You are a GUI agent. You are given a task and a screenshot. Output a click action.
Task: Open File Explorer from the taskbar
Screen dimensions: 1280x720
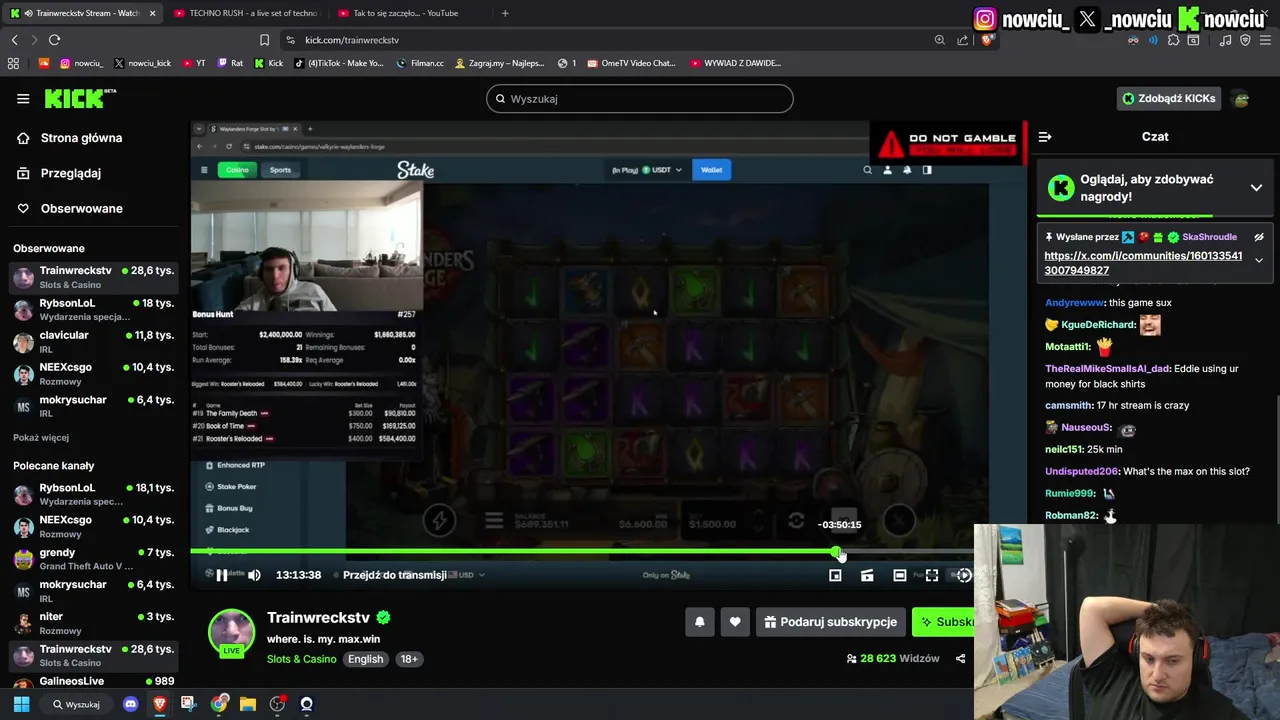(248, 704)
